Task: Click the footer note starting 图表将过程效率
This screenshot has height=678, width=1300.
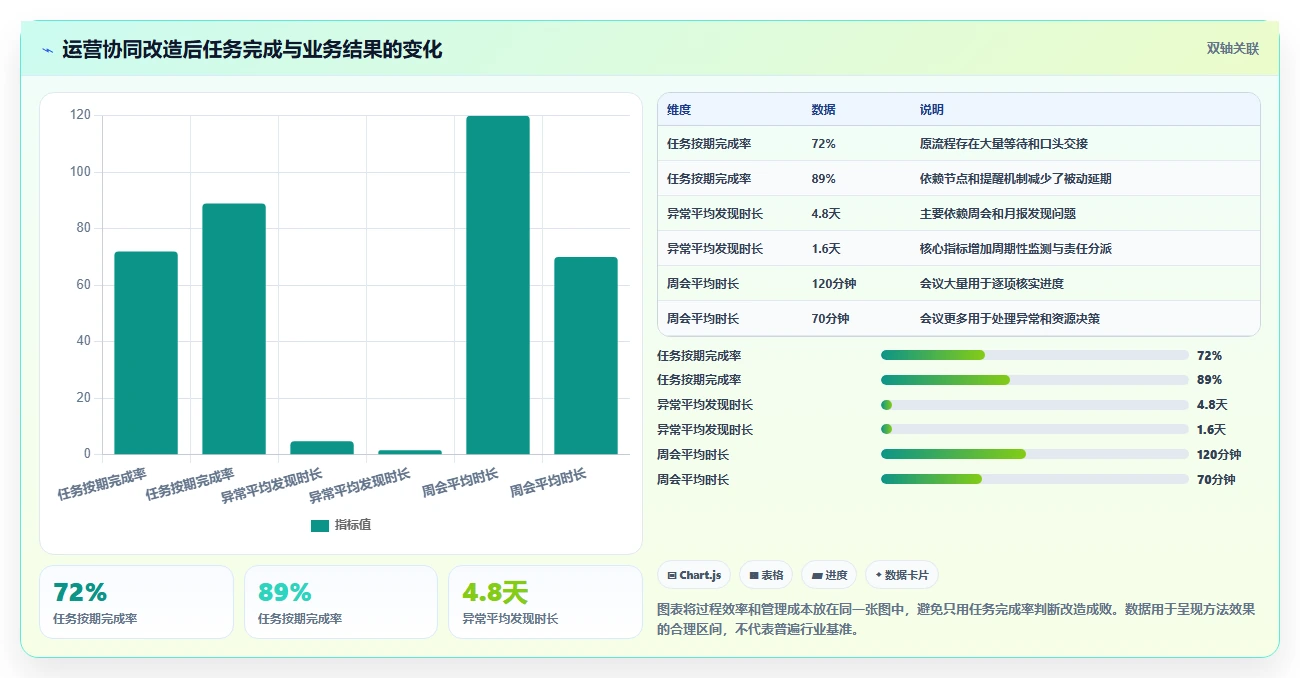Action: pyautogui.click(x=956, y=619)
